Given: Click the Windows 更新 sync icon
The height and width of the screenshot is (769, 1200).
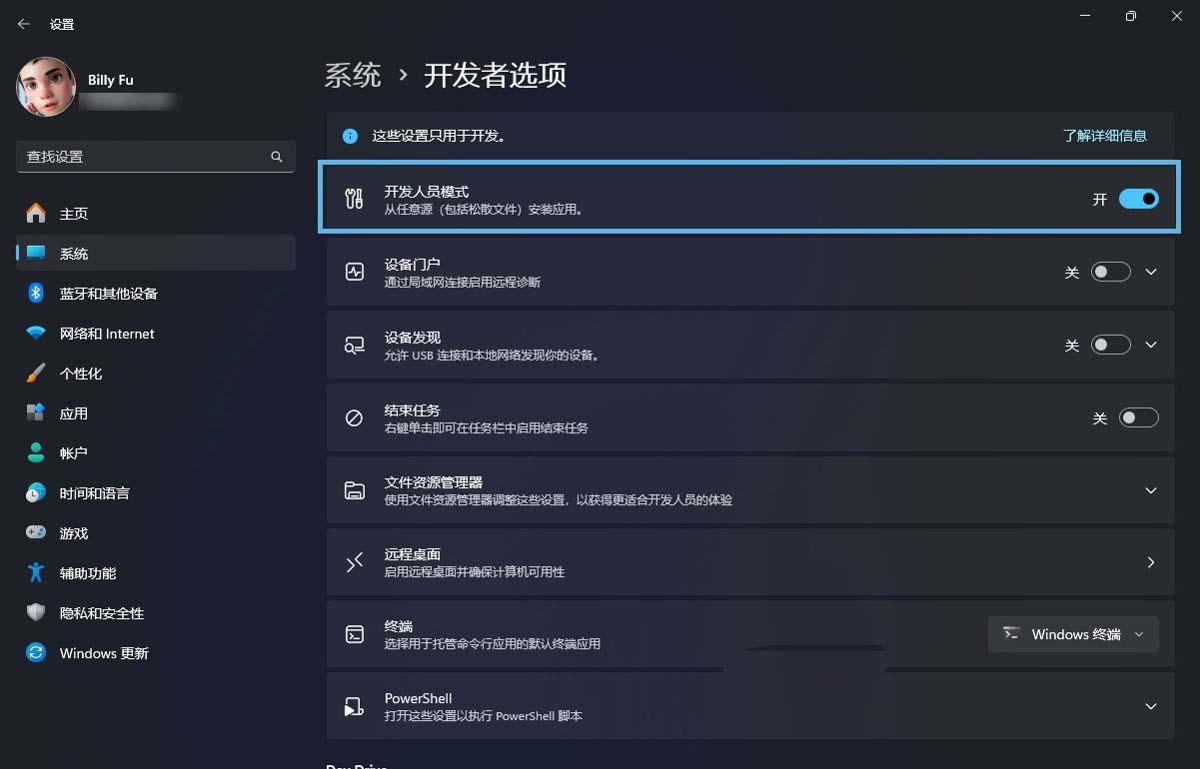Looking at the screenshot, I should (x=36, y=653).
